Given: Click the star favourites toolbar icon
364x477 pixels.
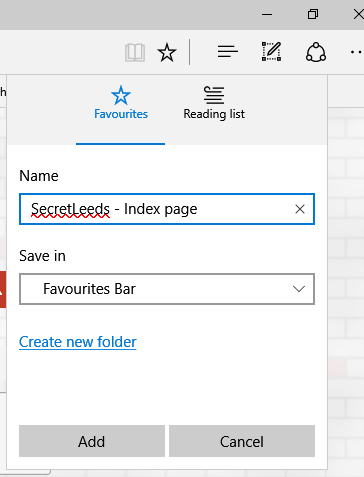Looking at the screenshot, I should pyautogui.click(x=167, y=52).
